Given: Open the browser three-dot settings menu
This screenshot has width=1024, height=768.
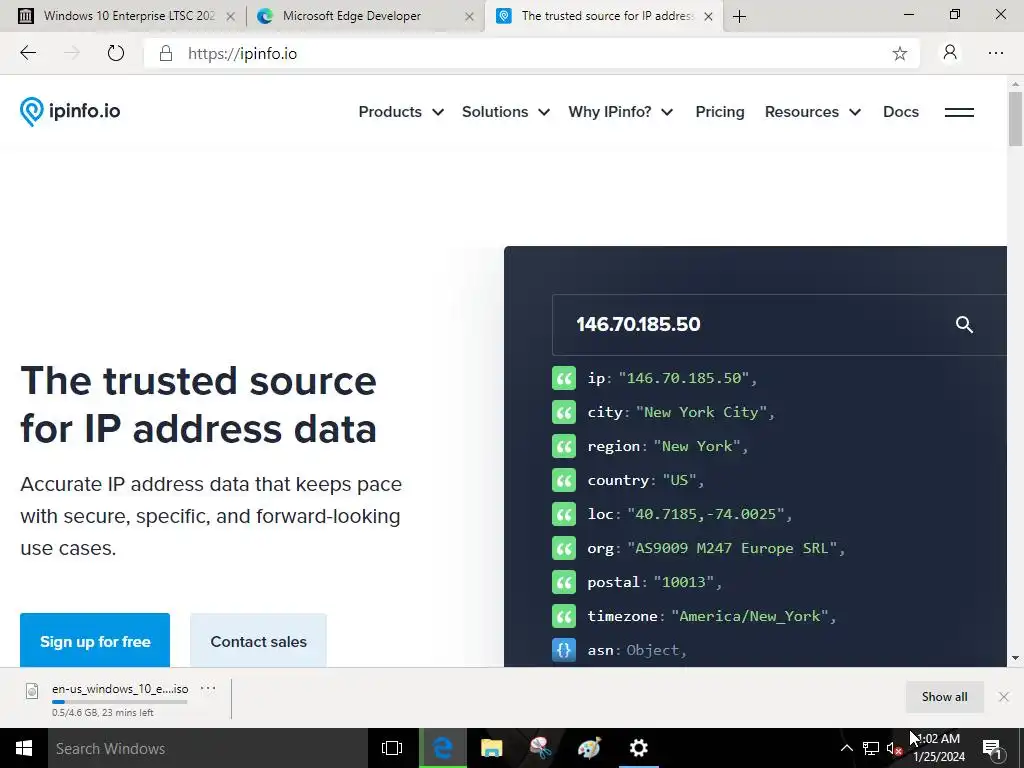Looking at the screenshot, I should tap(996, 53).
